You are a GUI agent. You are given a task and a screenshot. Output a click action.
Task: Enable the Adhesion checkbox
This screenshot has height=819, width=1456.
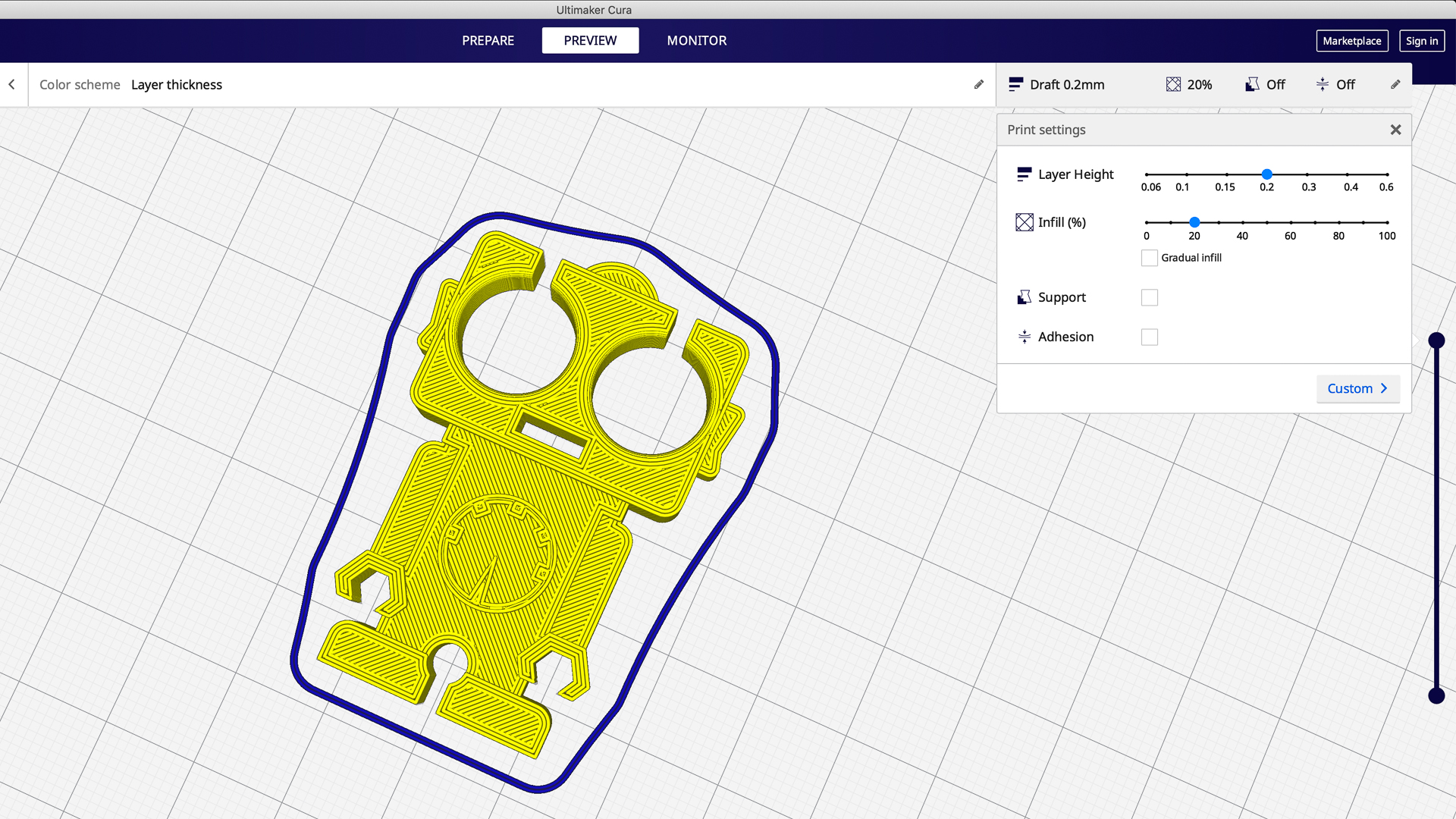point(1149,337)
